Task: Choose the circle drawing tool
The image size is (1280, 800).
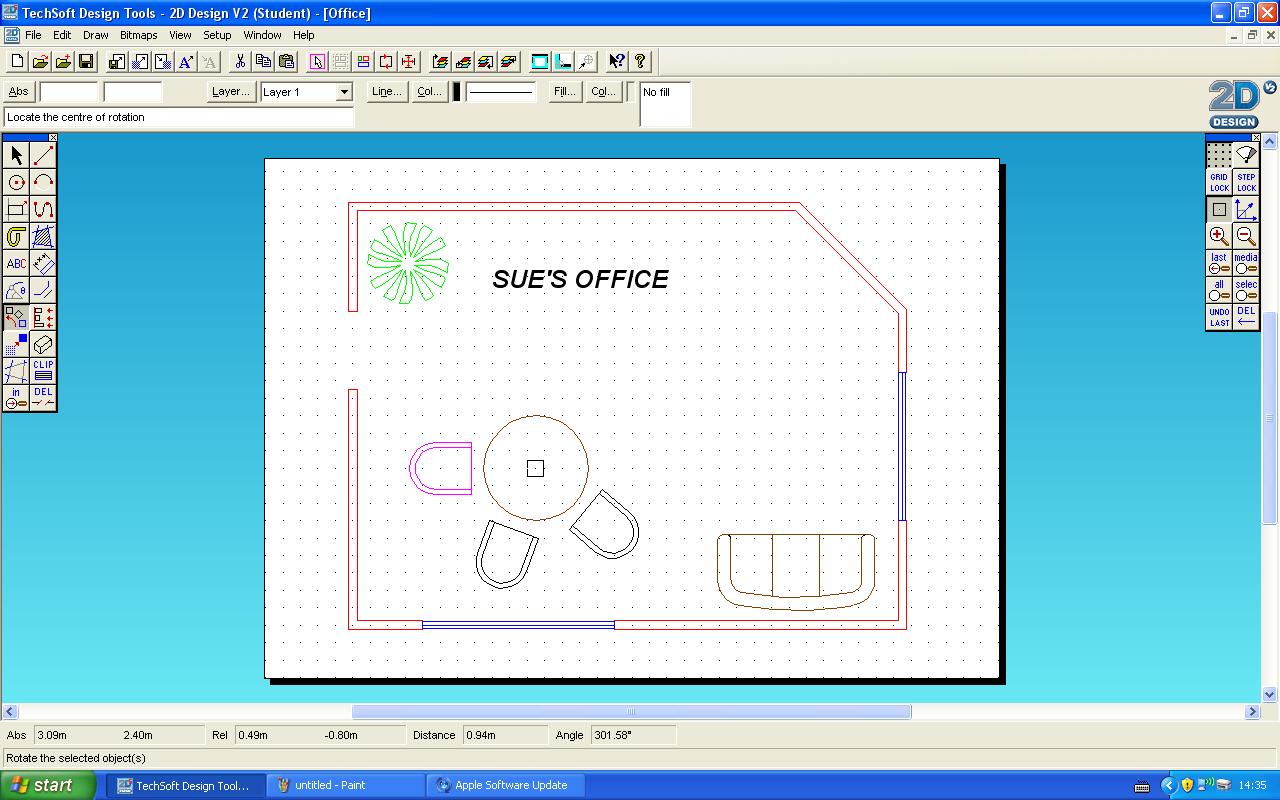Action: [x=16, y=182]
